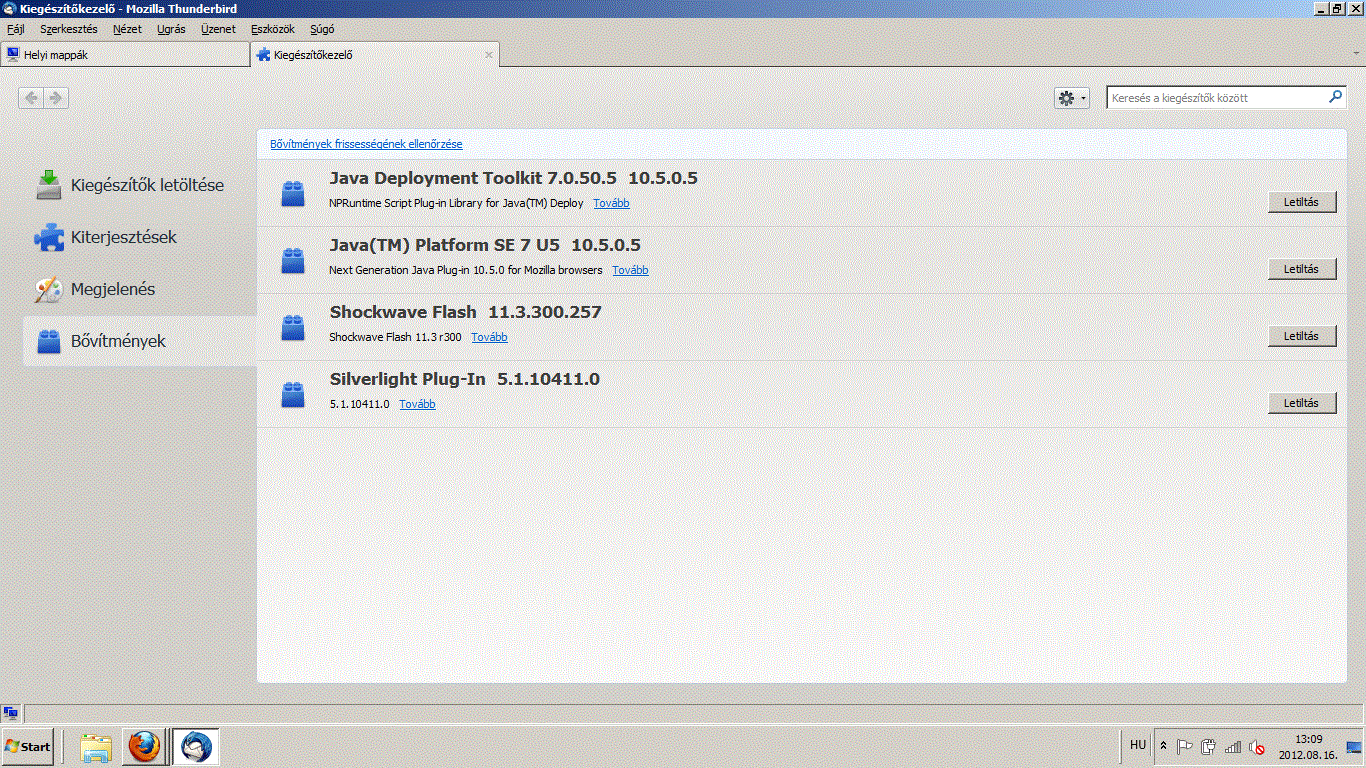This screenshot has height=768, width=1366.
Task: Open the gear tools dropdown
Action: click(x=1072, y=98)
